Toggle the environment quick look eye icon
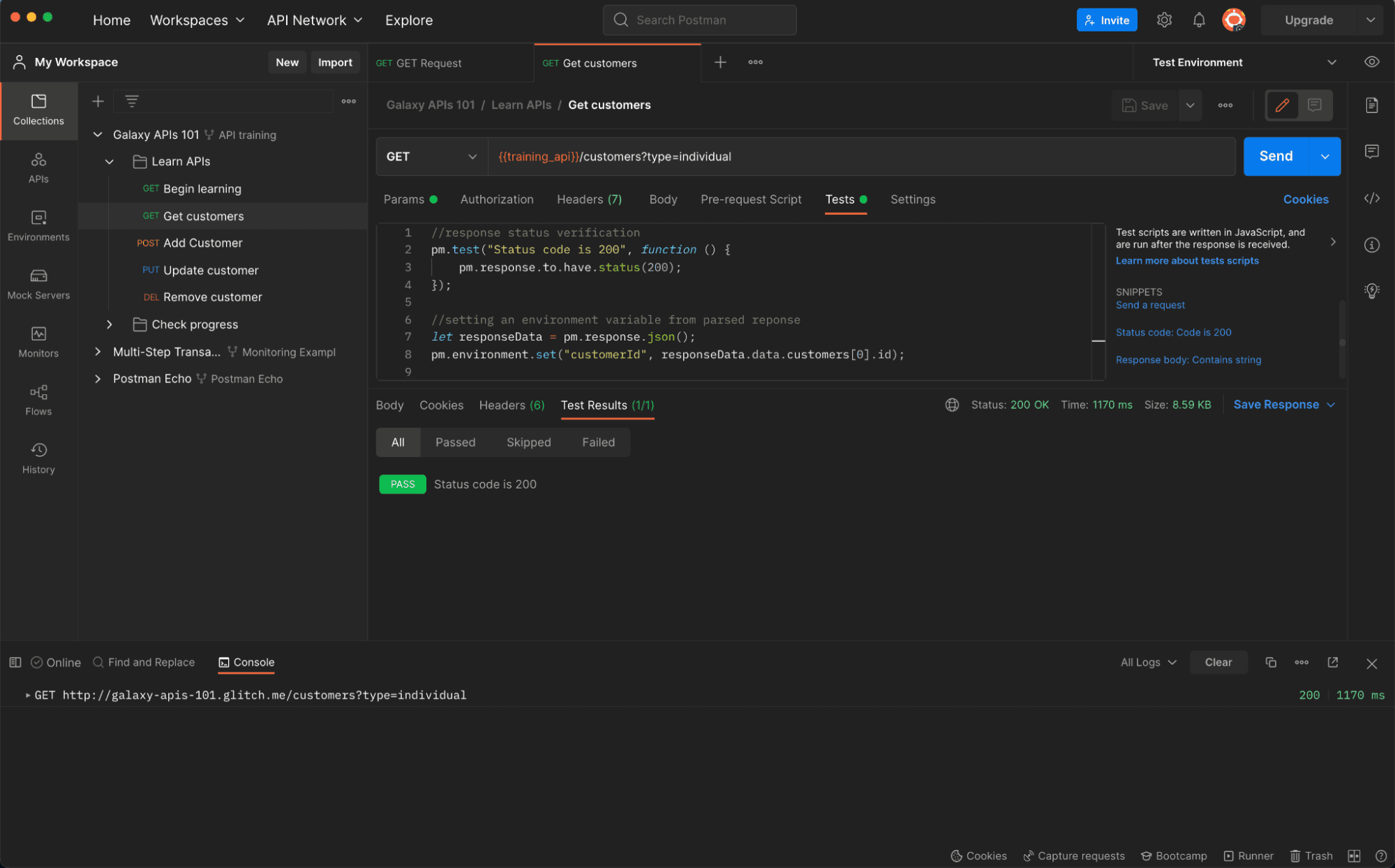This screenshot has height=868, width=1395. click(1371, 62)
